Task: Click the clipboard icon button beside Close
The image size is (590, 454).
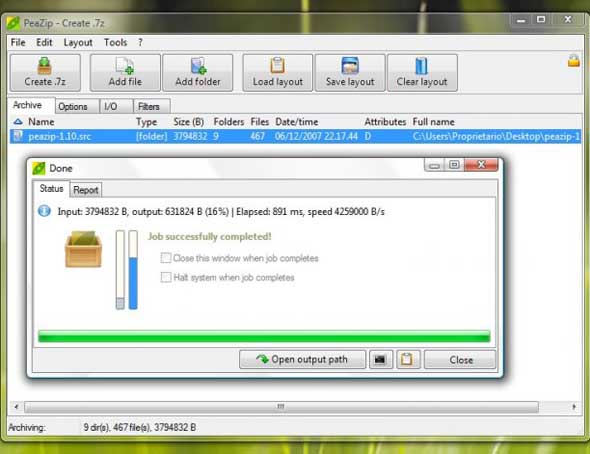Action: [407, 360]
